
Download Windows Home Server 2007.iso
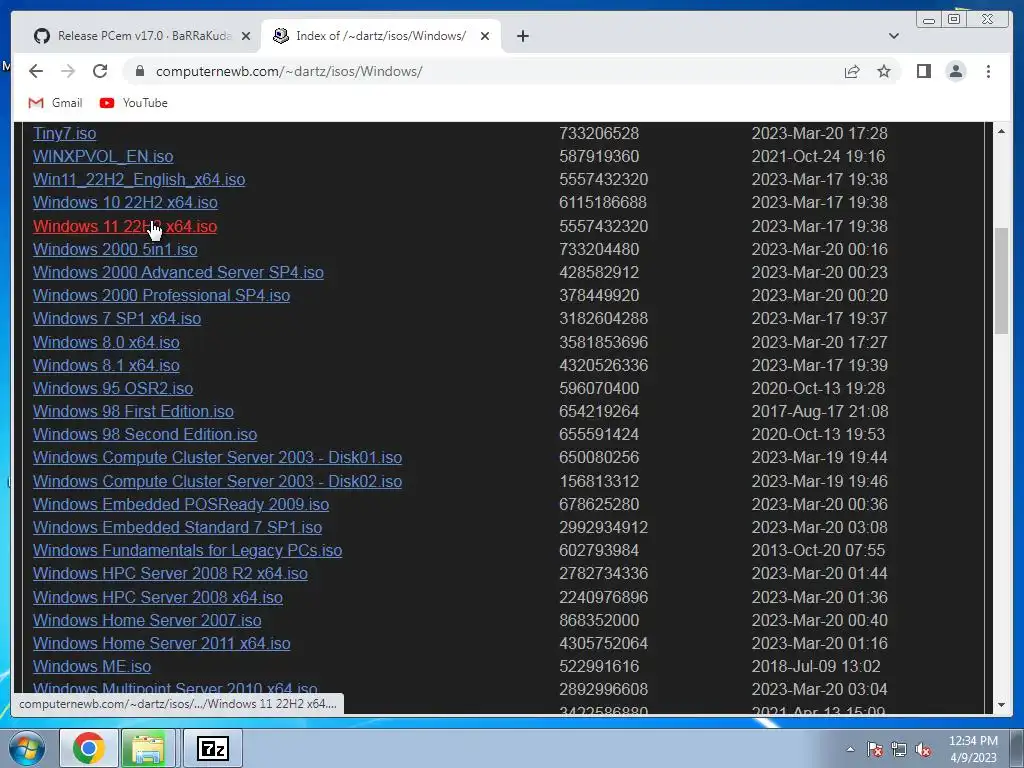pos(147,620)
